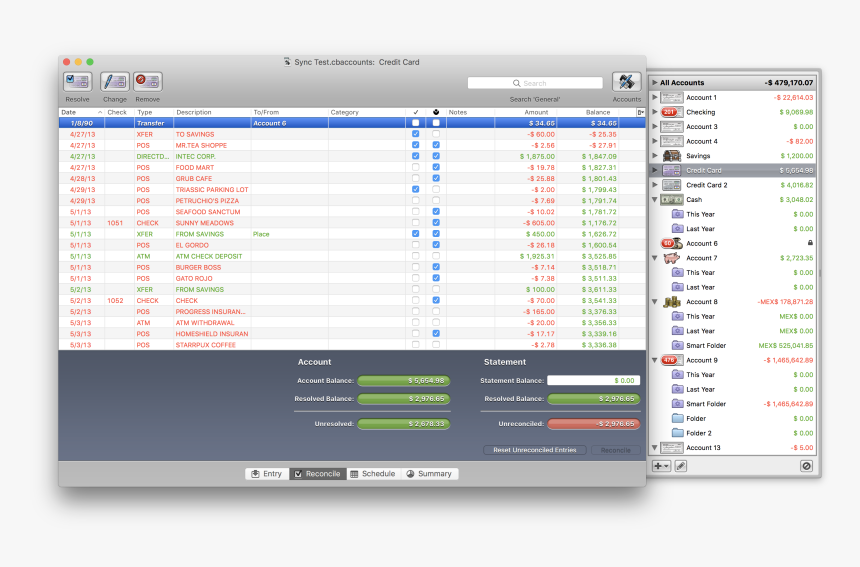
Task: Switch to the Summary tab
Action: coord(429,474)
